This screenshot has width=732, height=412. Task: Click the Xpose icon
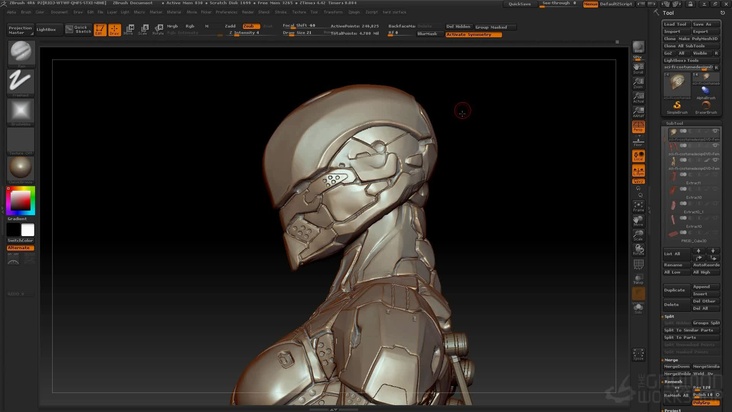[638, 355]
